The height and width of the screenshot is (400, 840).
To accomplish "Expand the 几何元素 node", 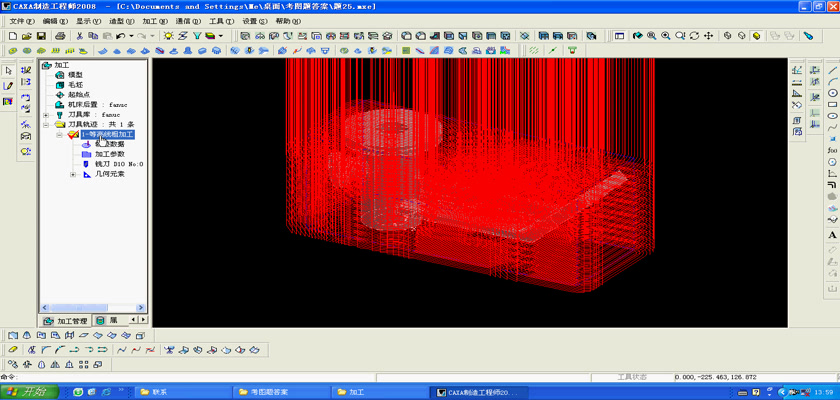I will pos(73,174).
